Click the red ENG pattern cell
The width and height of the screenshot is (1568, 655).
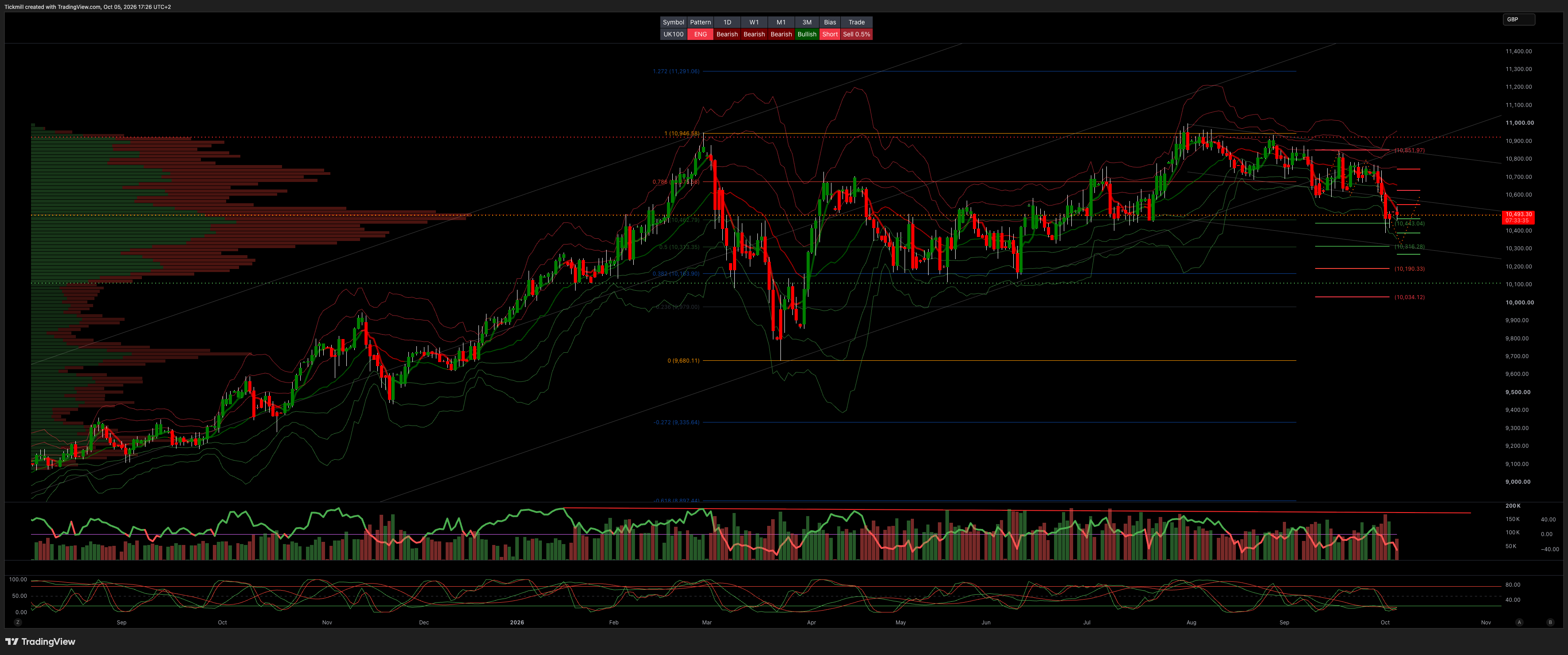[700, 34]
